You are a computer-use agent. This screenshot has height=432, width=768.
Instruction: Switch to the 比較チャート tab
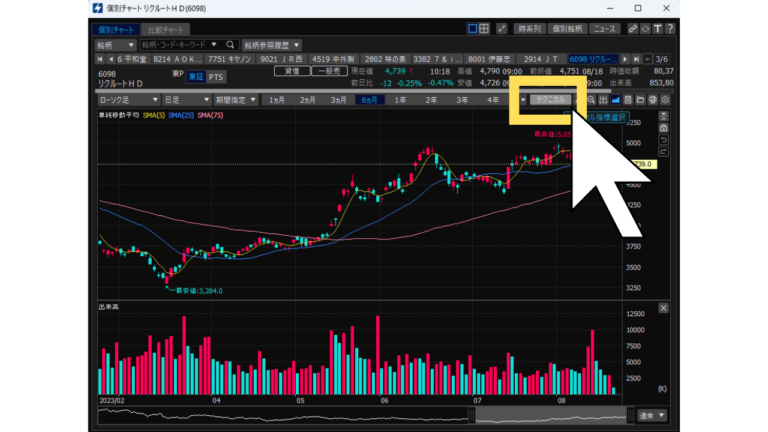[165, 29]
